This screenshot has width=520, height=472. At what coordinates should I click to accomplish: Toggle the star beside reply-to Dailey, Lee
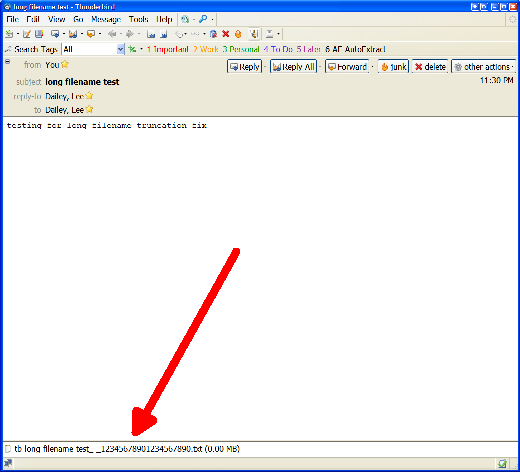[x=89, y=96]
